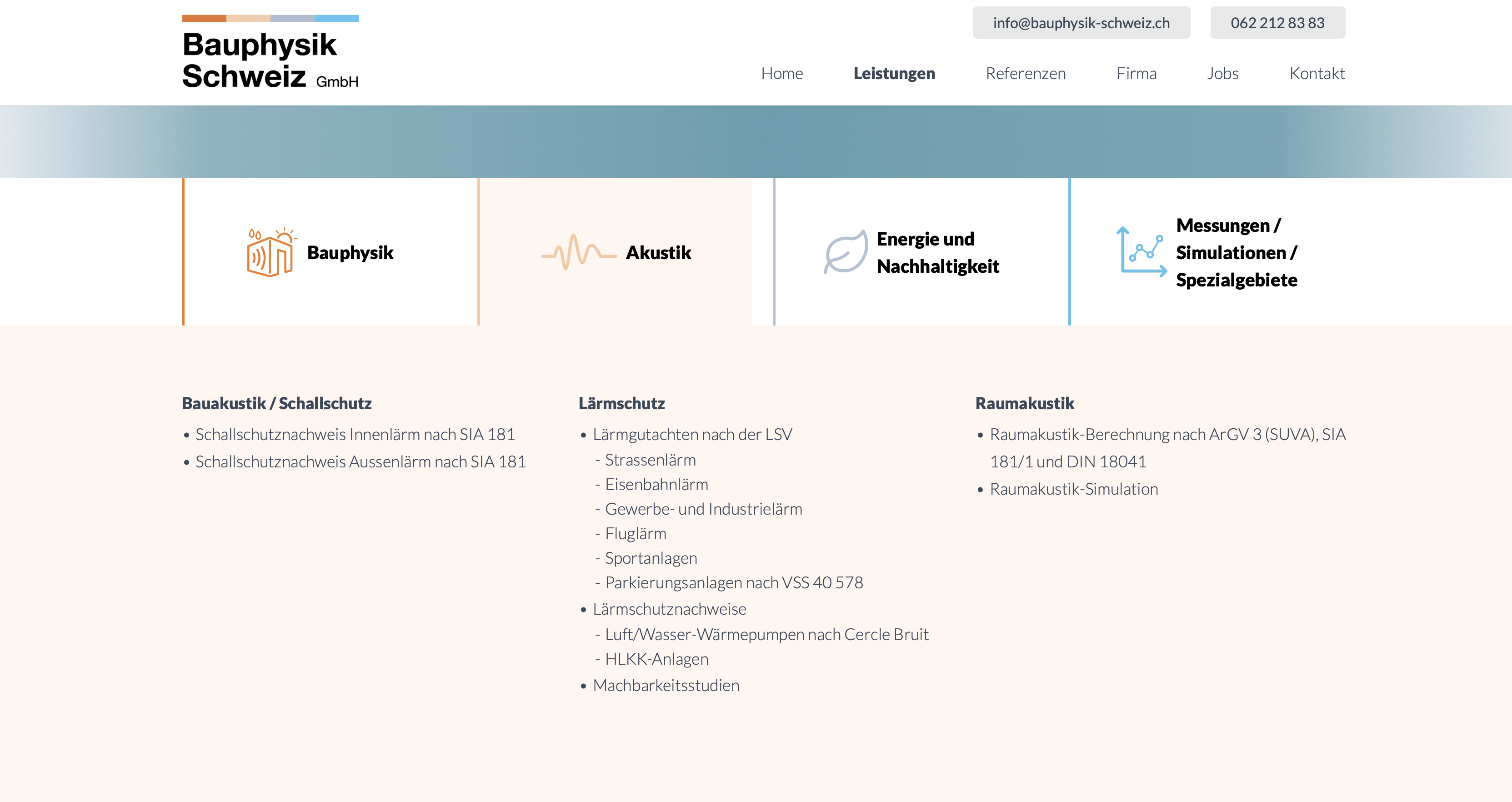This screenshot has height=802, width=1512.
Task: Click Parkierungsanlagen nach VSS 40 578
Action: 734,583
